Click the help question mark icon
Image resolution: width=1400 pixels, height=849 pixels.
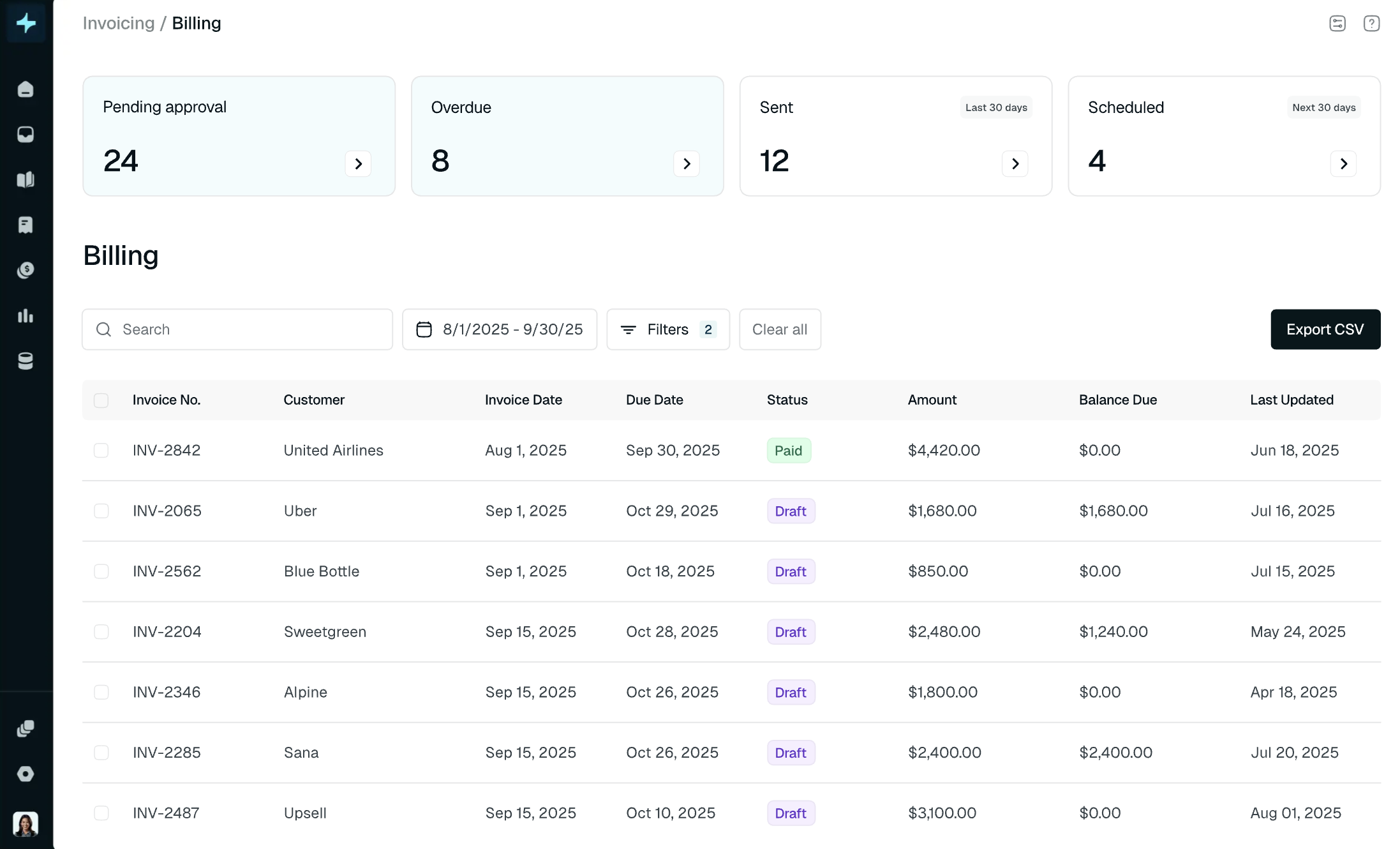click(x=1371, y=24)
